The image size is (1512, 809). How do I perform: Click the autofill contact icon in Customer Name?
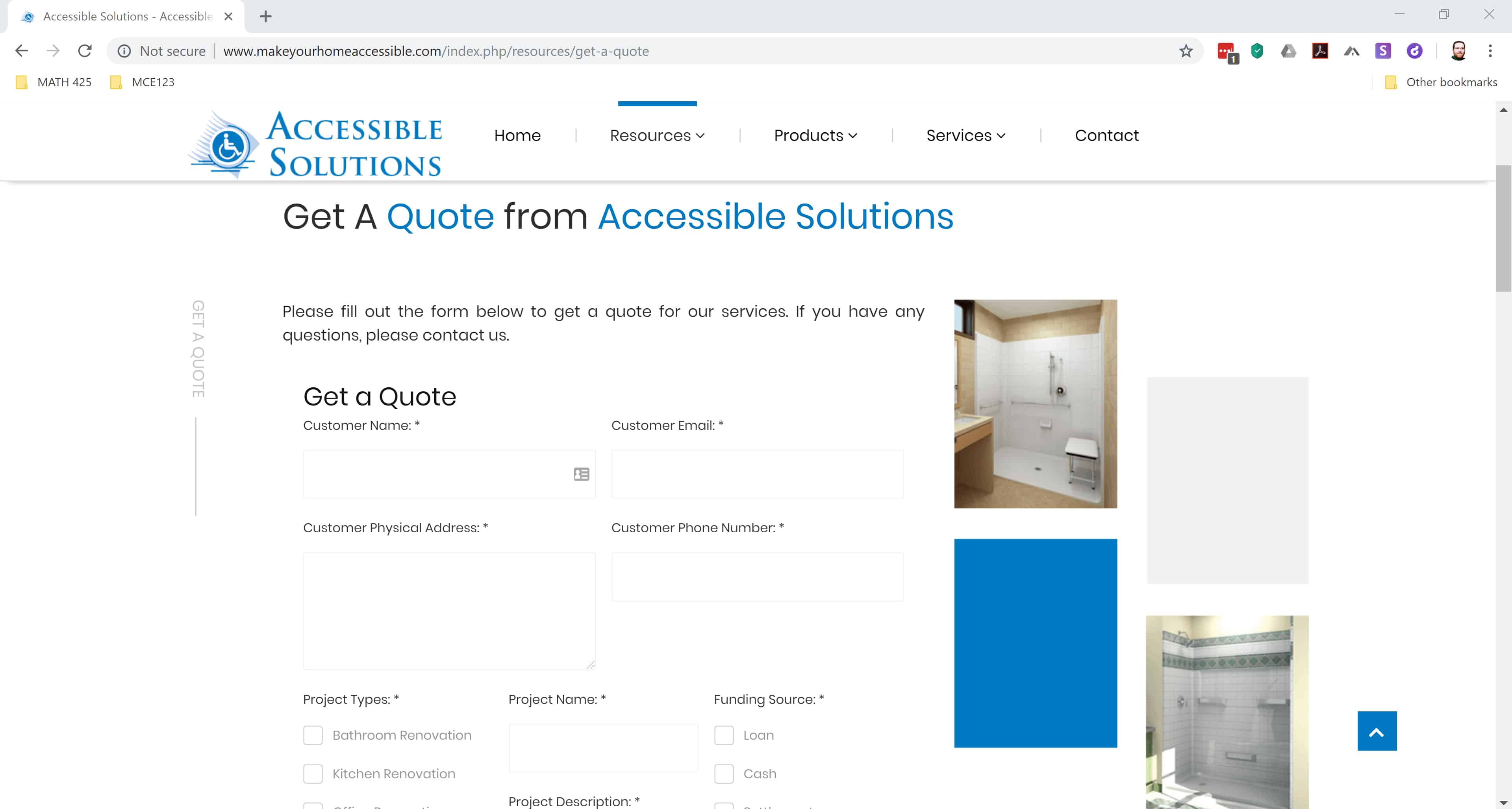tap(581, 474)
